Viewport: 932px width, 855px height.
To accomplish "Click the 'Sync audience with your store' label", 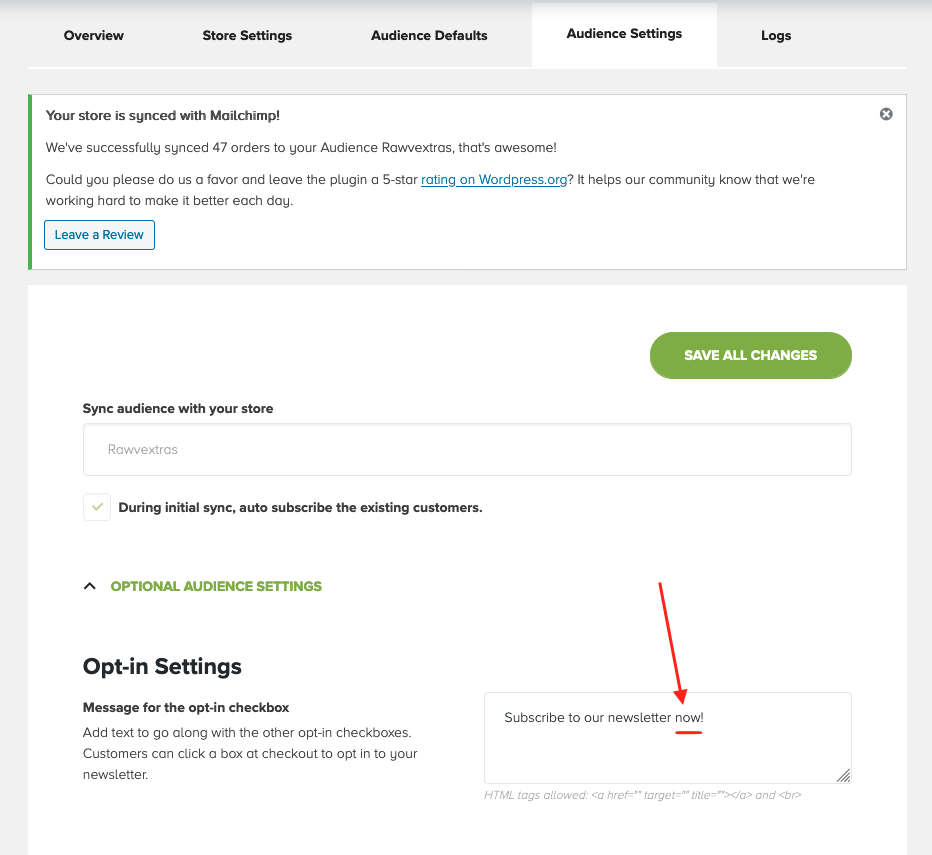I will [x=178, y=408].
